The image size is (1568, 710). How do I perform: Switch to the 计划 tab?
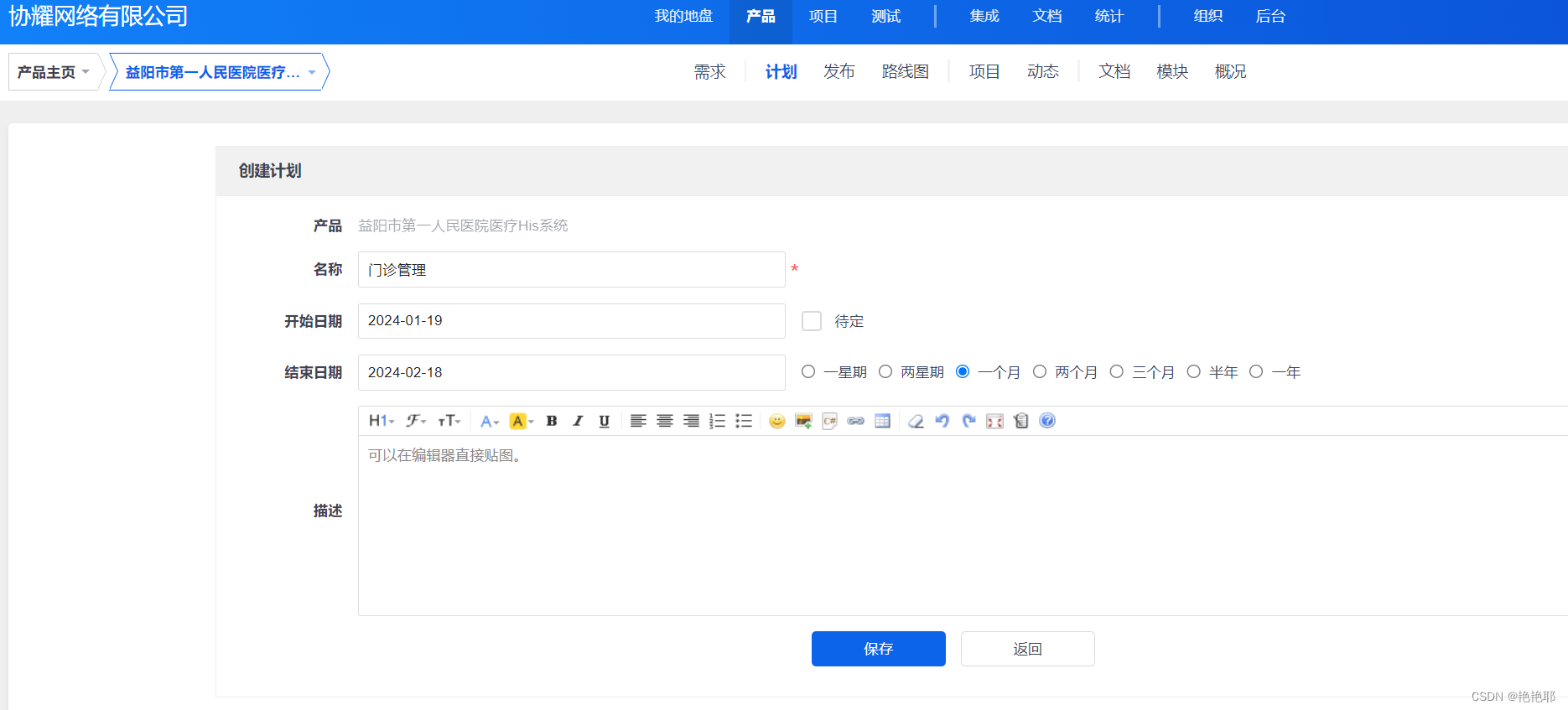pyautogui.click(x=781, y=71)
